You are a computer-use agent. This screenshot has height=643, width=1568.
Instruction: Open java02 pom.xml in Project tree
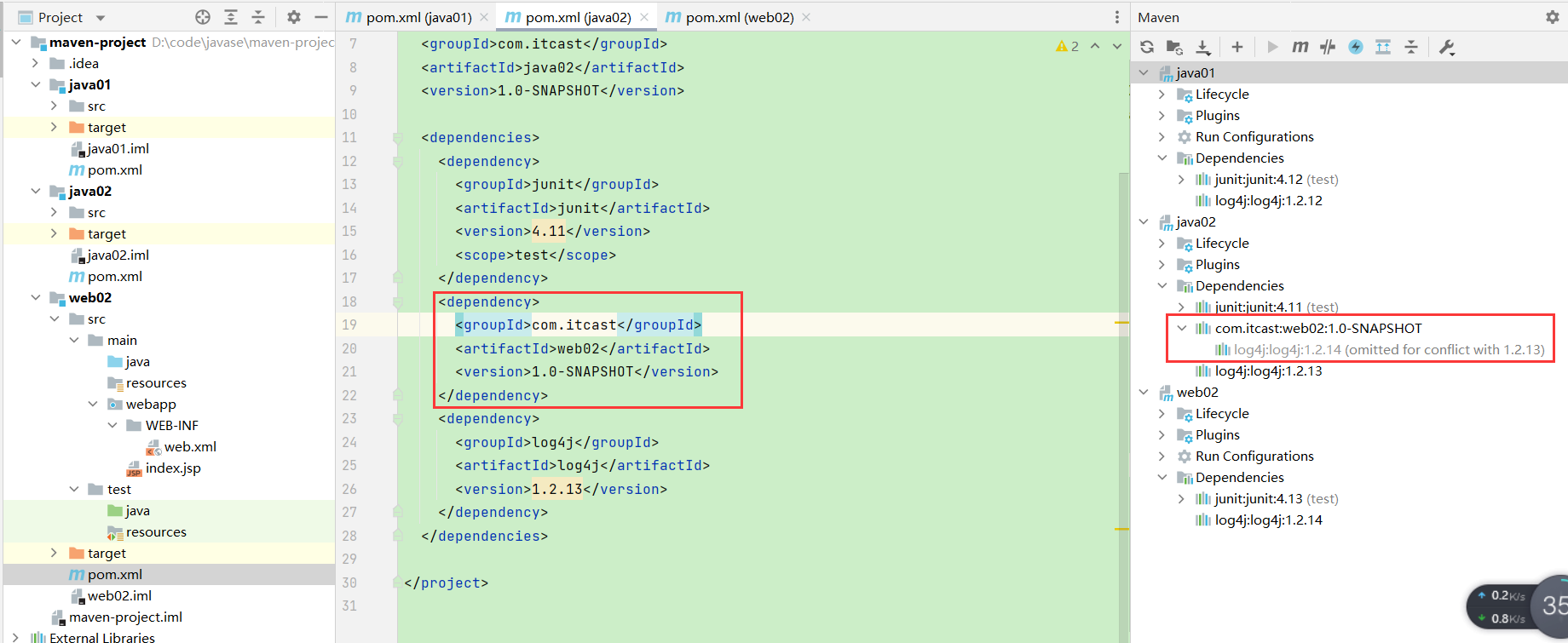point(106,276)
